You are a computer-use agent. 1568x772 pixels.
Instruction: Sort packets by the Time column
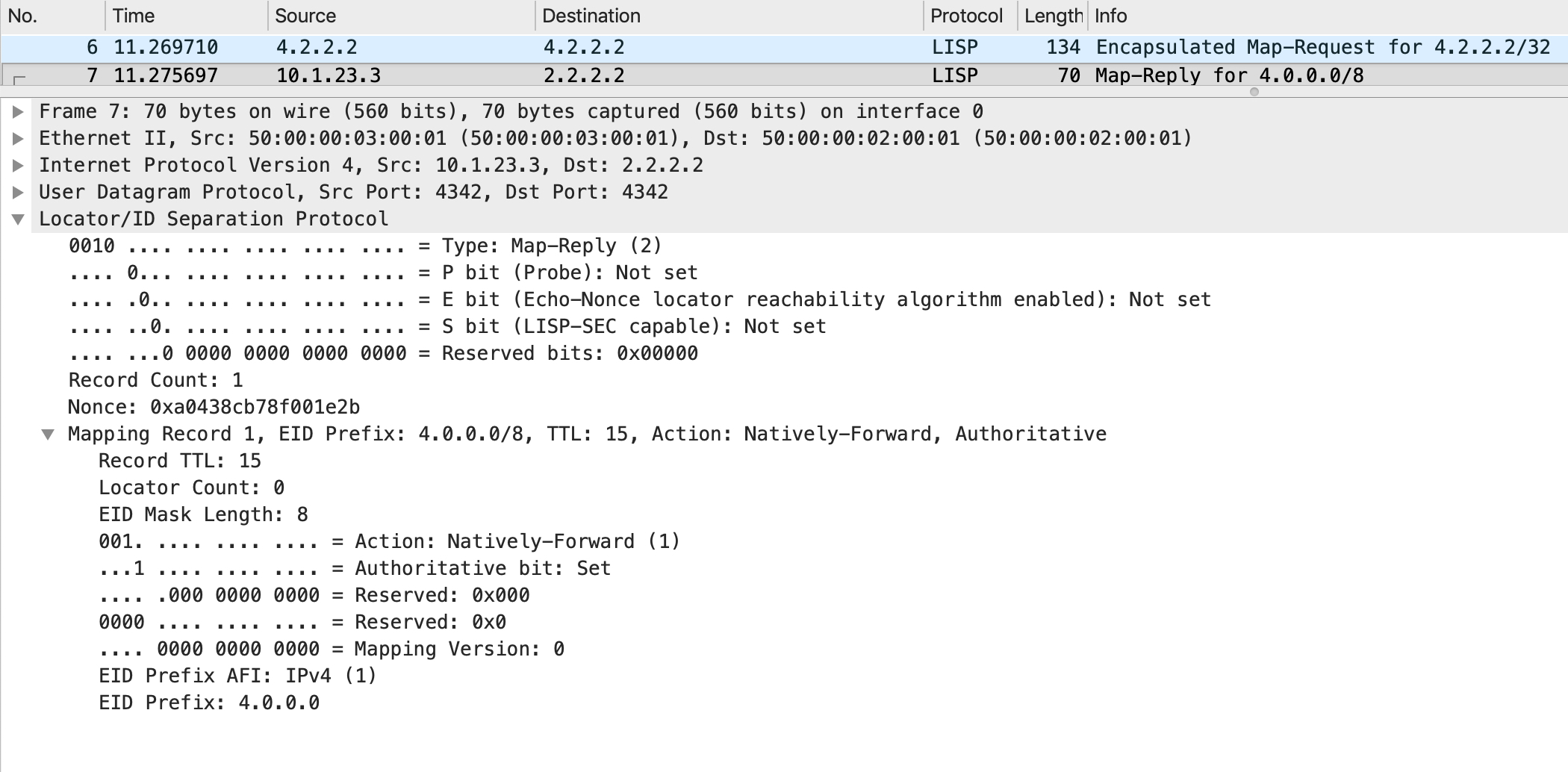pyautogui.click(x=187, y=16)
